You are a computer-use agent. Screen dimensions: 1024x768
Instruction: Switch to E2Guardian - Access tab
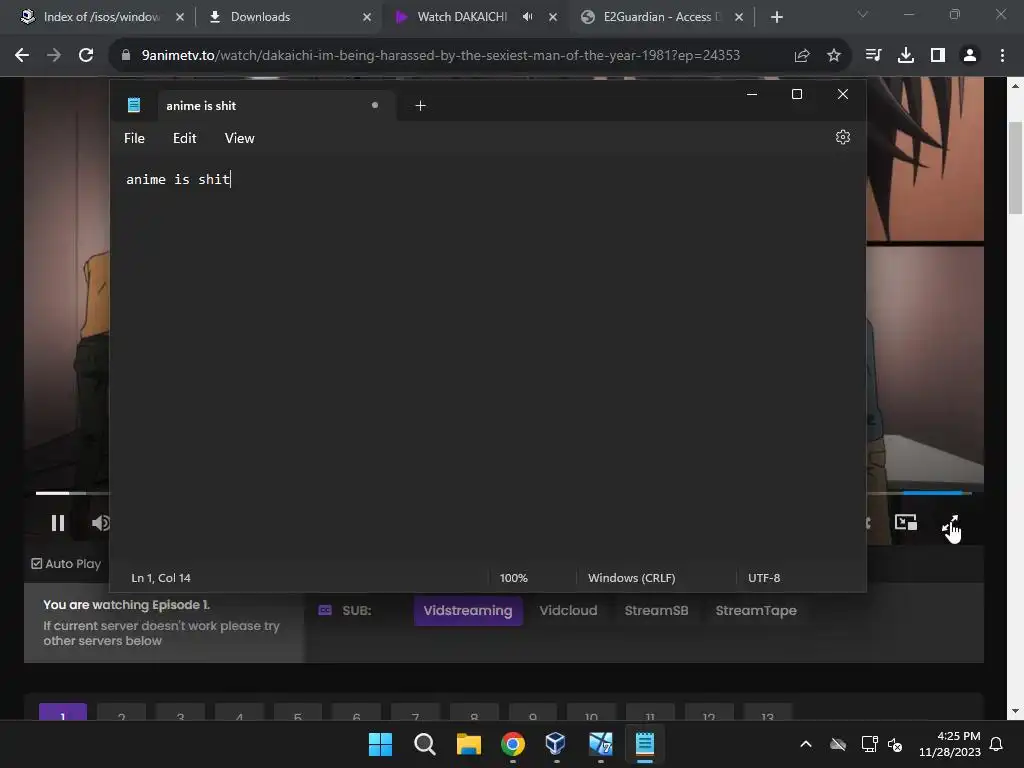(661, 17)
